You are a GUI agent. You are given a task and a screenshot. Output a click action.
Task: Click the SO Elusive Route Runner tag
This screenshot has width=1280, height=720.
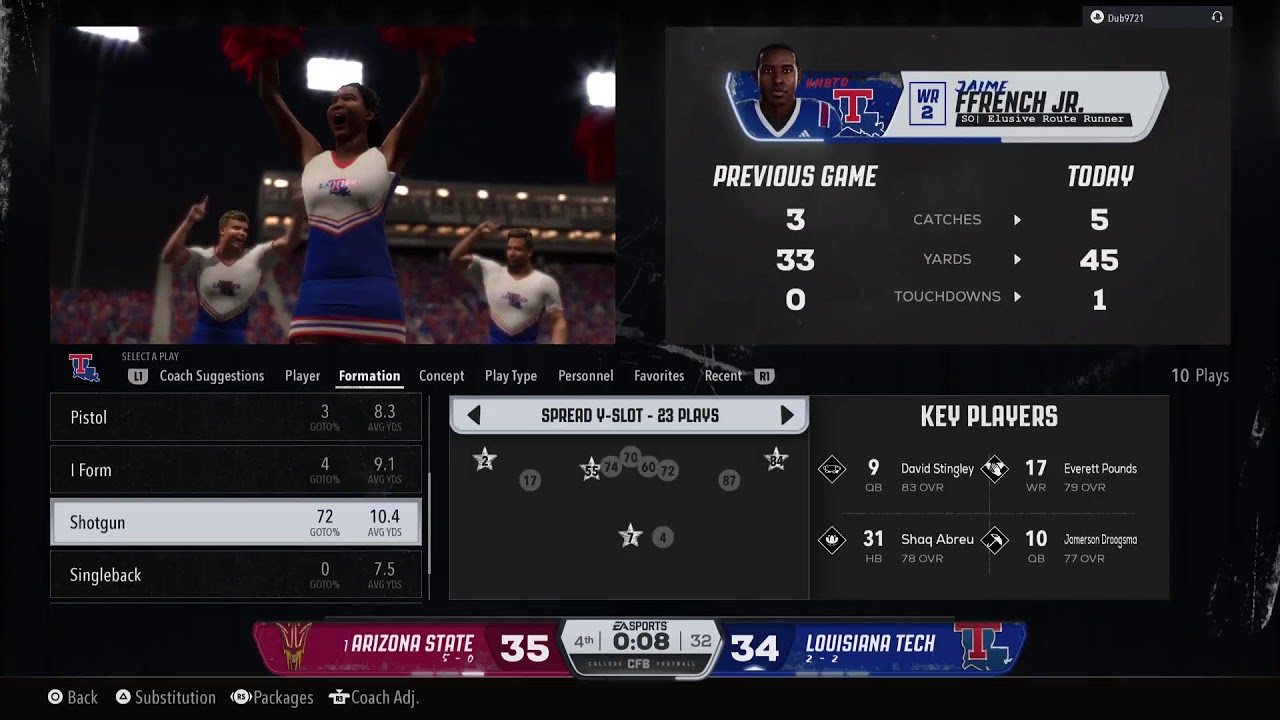(x=1043, y=119)
